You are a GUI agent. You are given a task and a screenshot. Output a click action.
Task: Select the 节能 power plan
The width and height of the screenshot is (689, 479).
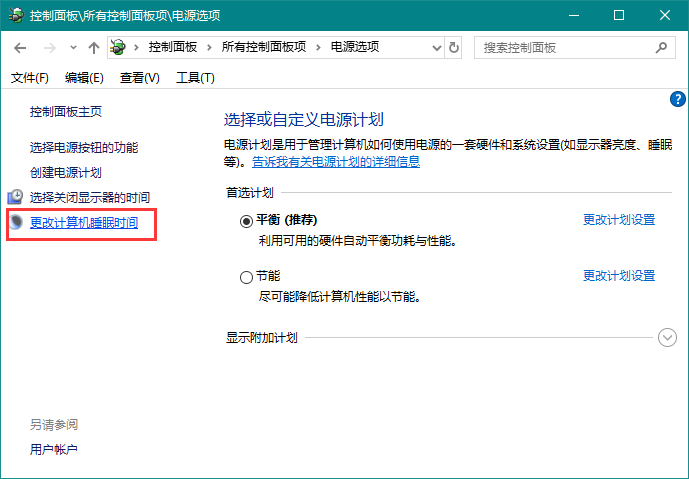click(x=246, y=277)
